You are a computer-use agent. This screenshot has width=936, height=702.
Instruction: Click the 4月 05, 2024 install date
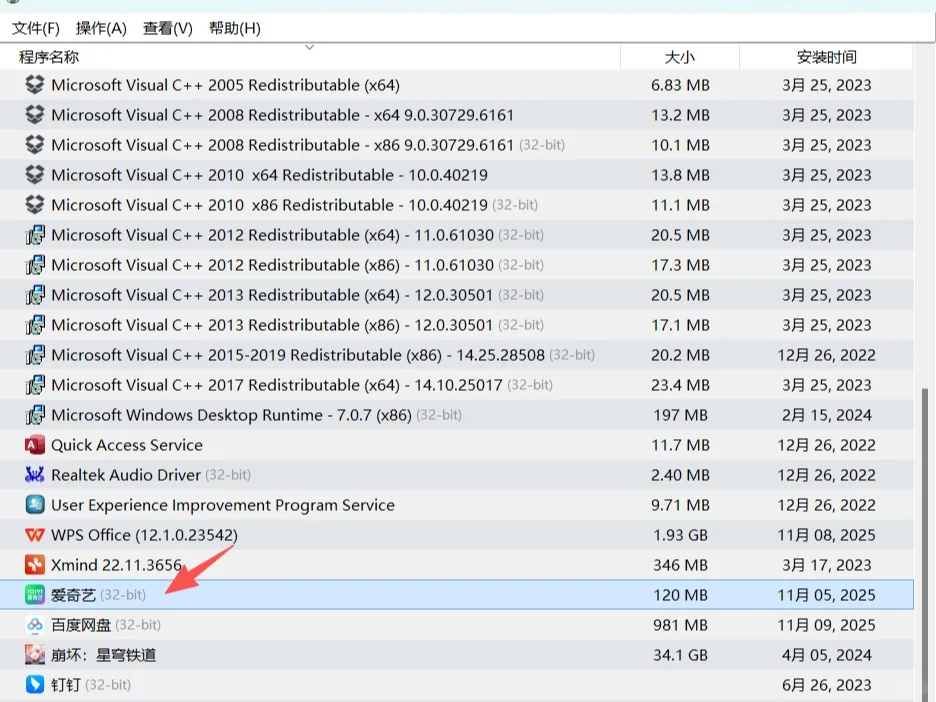[x=826, y=655]
